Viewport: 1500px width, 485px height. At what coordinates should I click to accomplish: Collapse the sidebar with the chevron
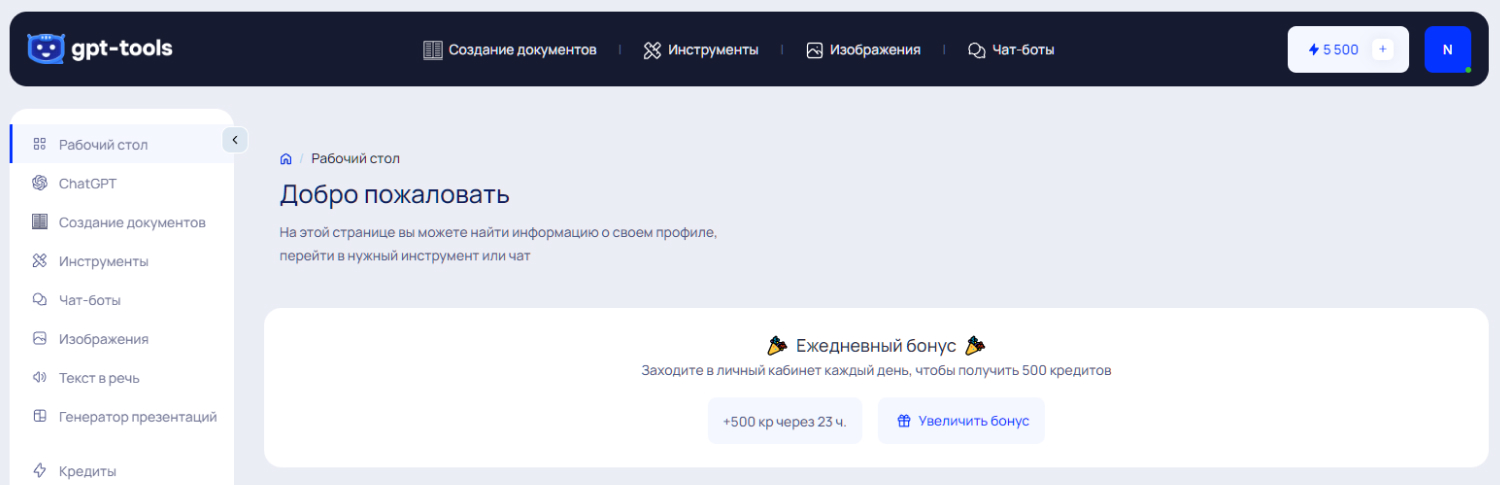point(235,140)
